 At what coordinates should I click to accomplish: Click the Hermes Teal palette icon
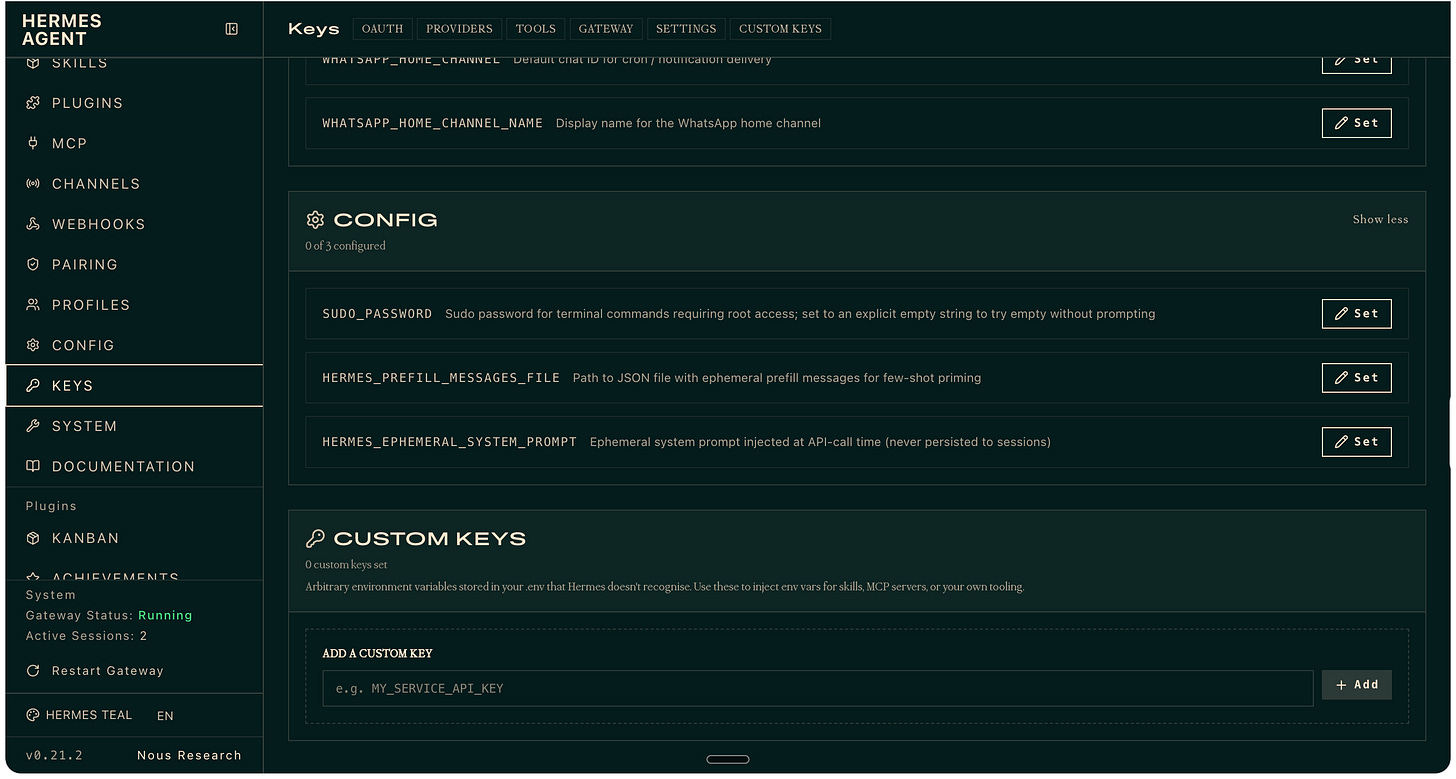pyautogui.click(x=33, y=715)
